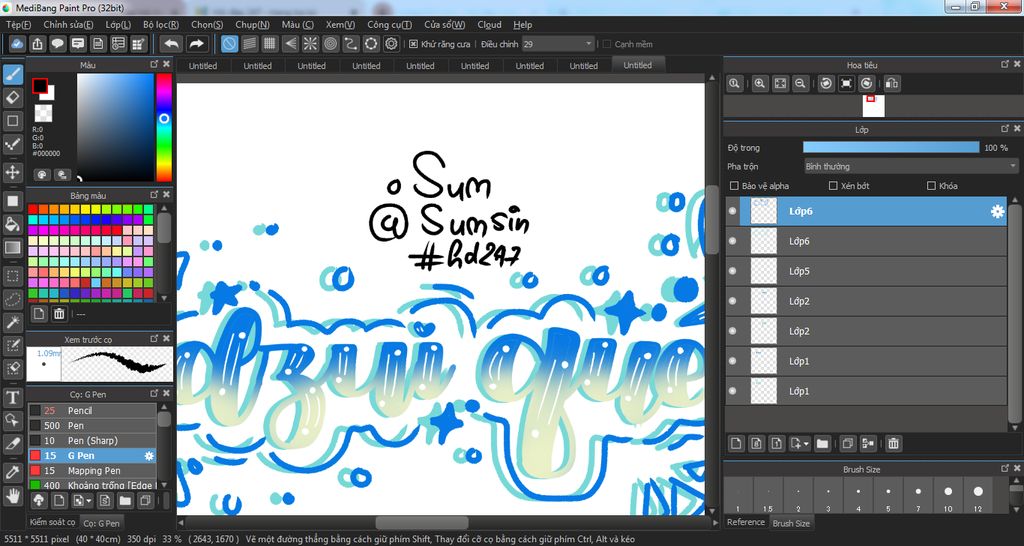
Task: Switch to the Reference tab
Action: (x=746, y=522)
